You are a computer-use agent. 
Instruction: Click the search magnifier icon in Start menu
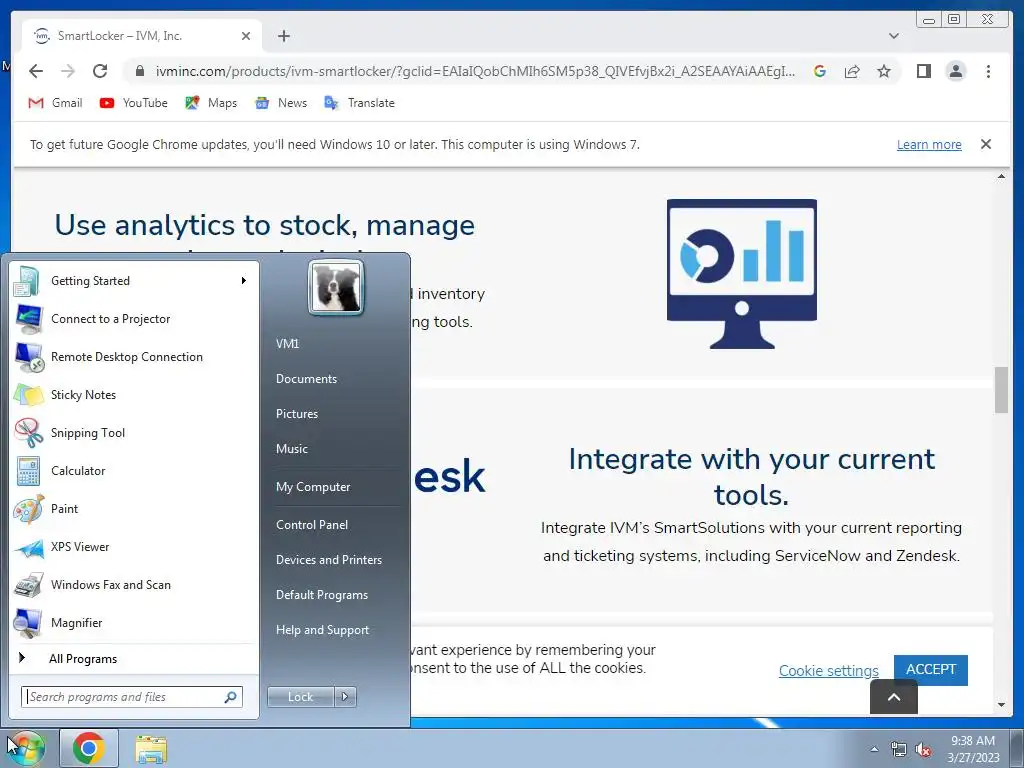[231, 697]
